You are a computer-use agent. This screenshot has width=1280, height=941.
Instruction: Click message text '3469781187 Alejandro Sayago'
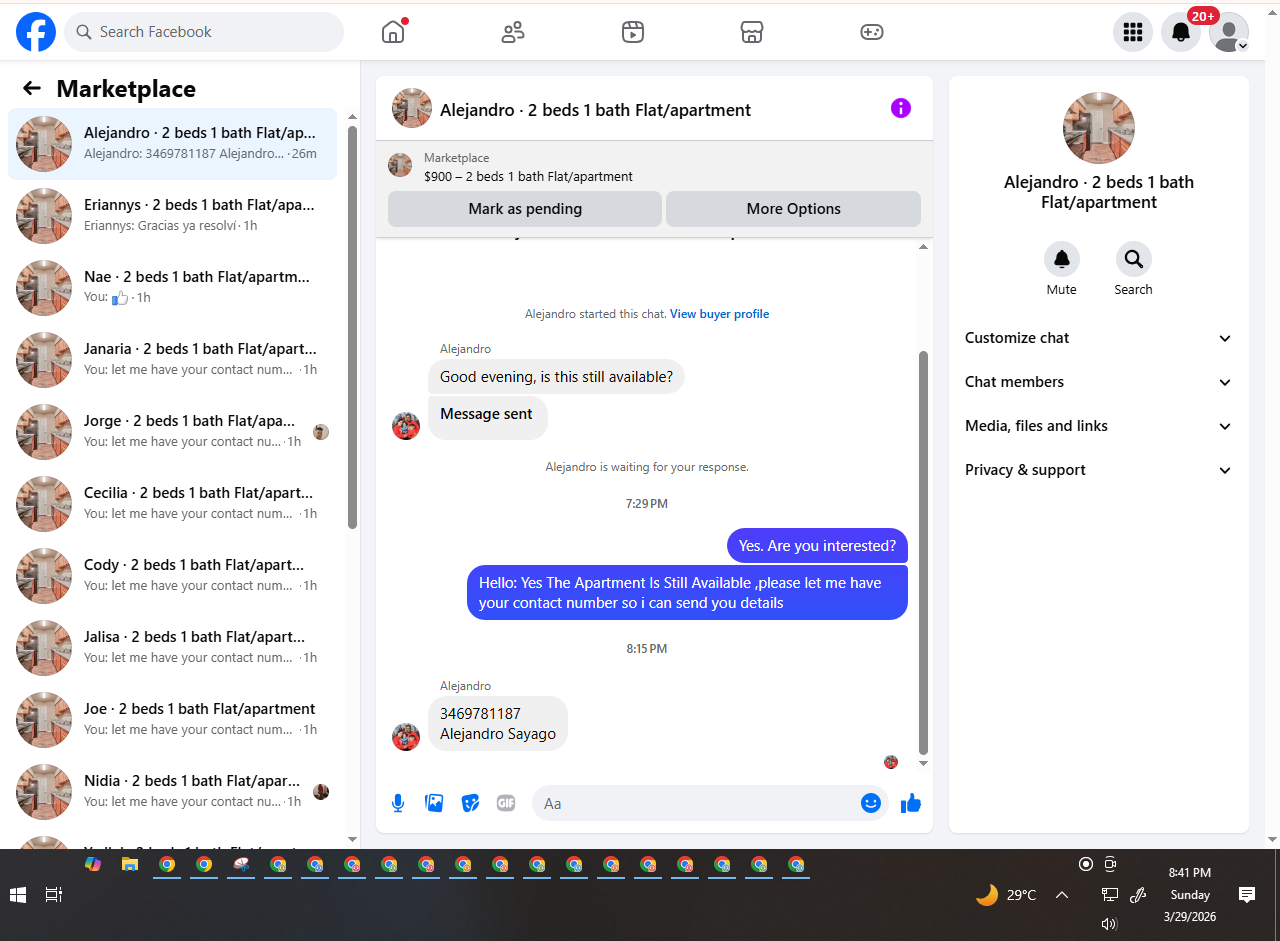(498, 724)
